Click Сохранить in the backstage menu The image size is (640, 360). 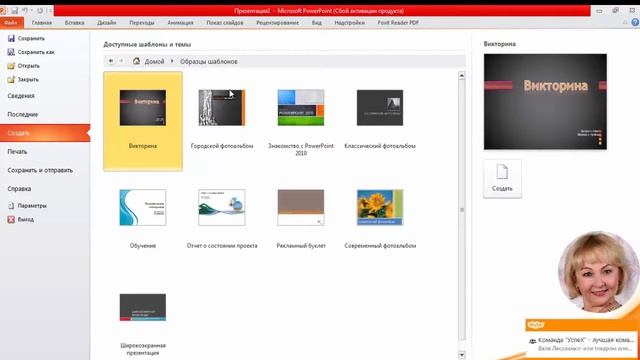26,38
